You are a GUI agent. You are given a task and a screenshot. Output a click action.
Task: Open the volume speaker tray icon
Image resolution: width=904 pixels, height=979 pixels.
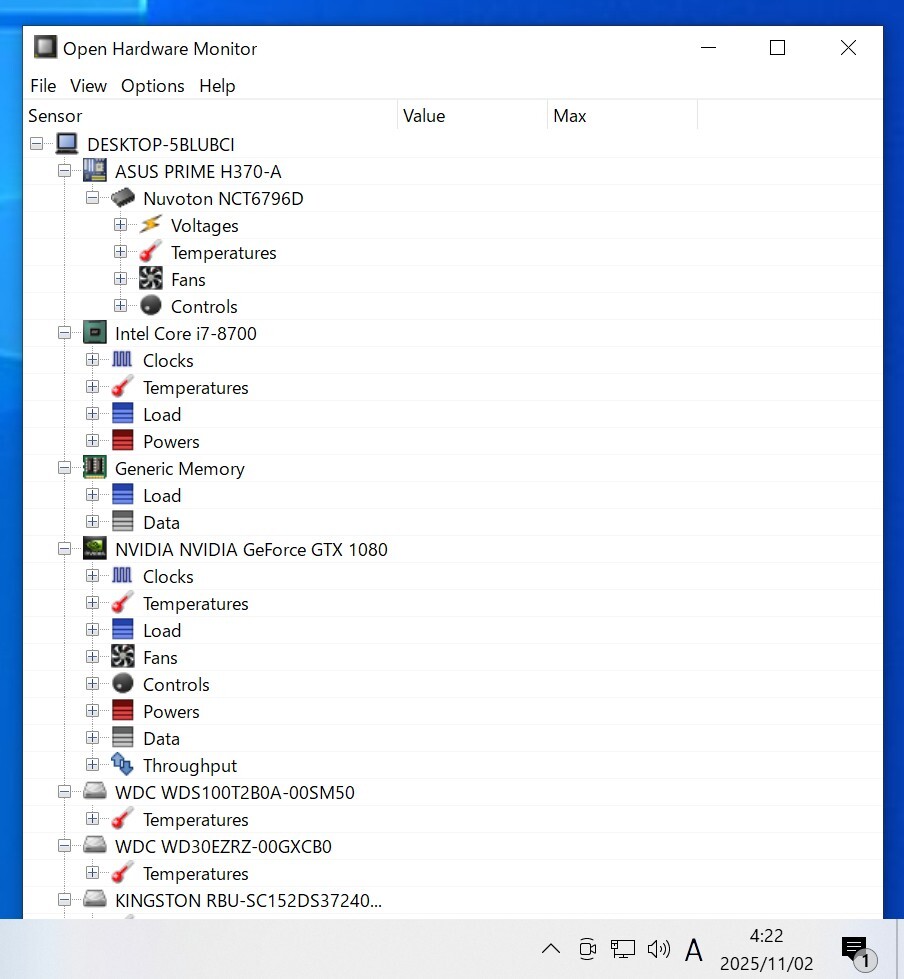pyautogui.click(x=659, y=950)
